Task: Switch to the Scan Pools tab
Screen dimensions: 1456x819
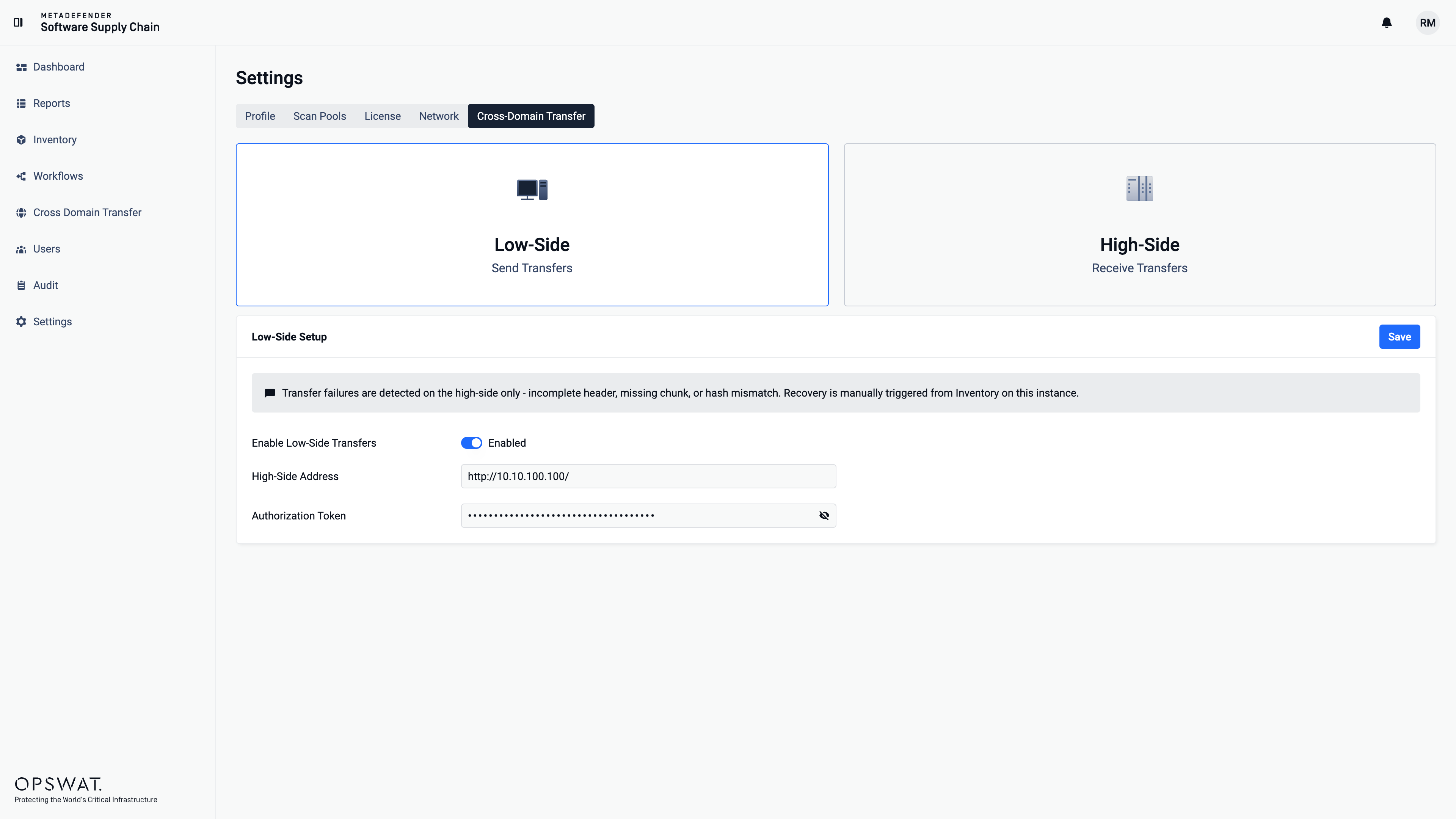Action: [x=319, y=116]
